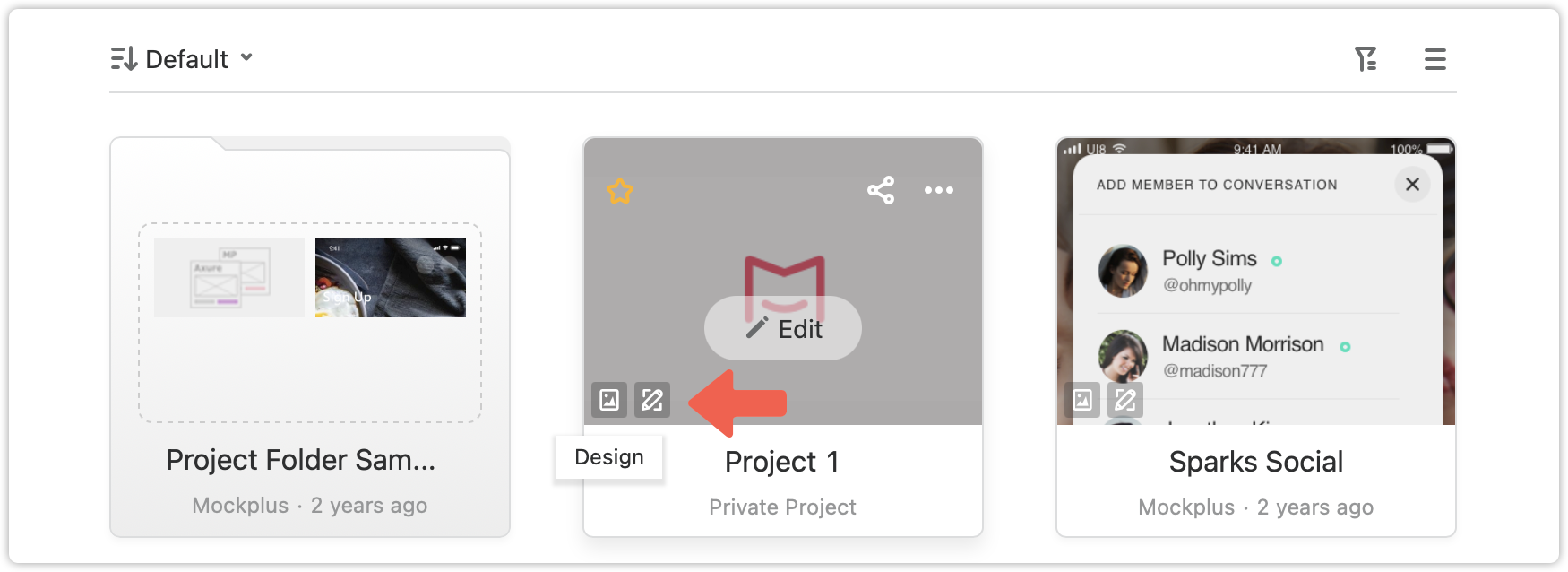
Task: Open the project filter icon
Action: (x=1366, y=59)
